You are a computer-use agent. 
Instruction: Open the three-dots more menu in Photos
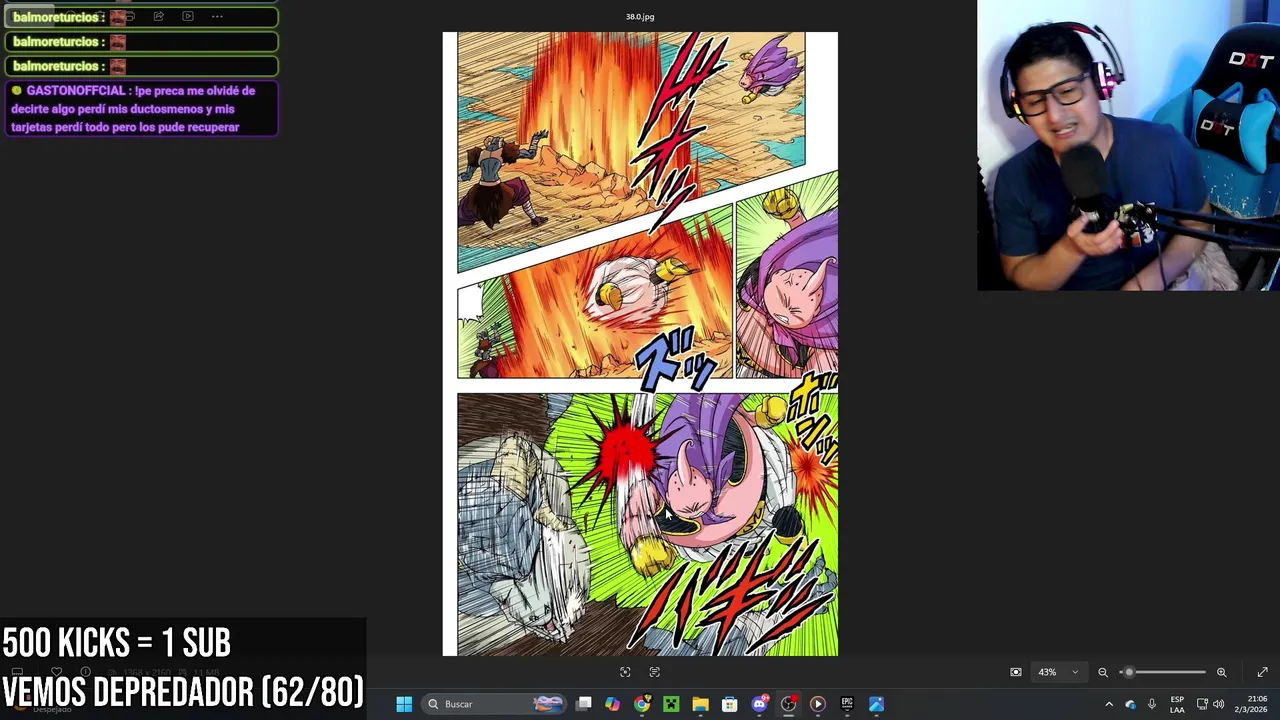[217, 16]
